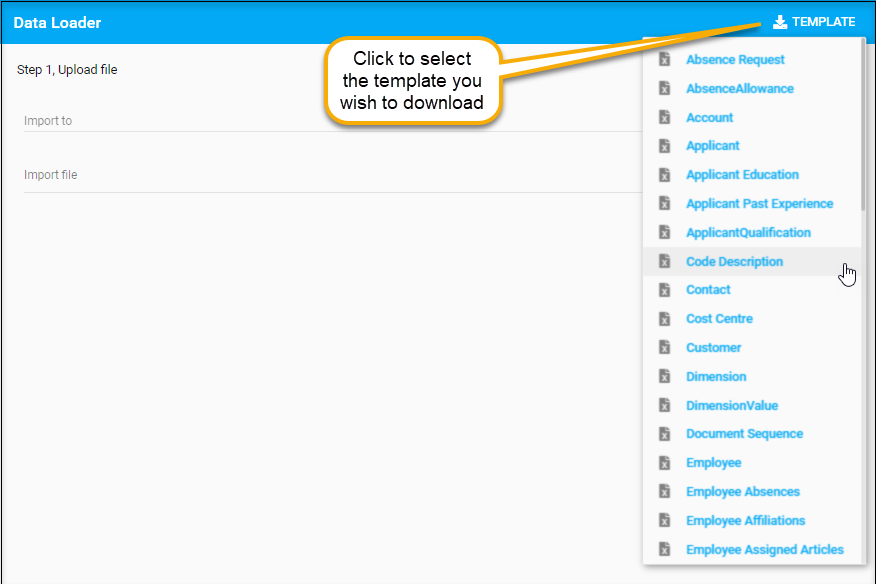Click the spreadsheet icon beside Employee

664,463
